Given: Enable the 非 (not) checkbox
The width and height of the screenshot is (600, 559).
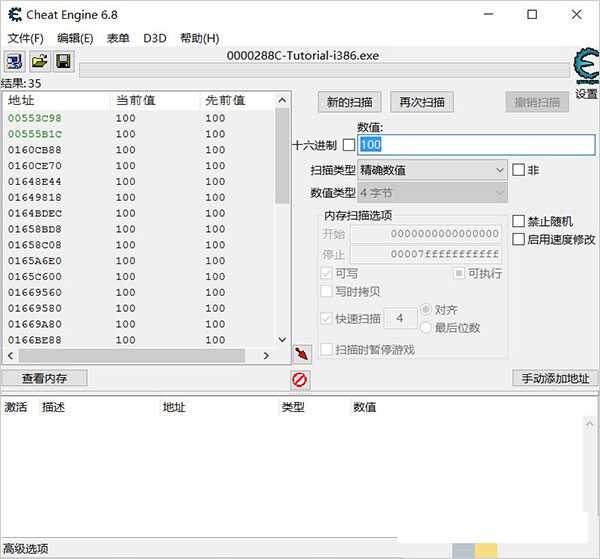Looking at the screenshot, I should [518, 169].
